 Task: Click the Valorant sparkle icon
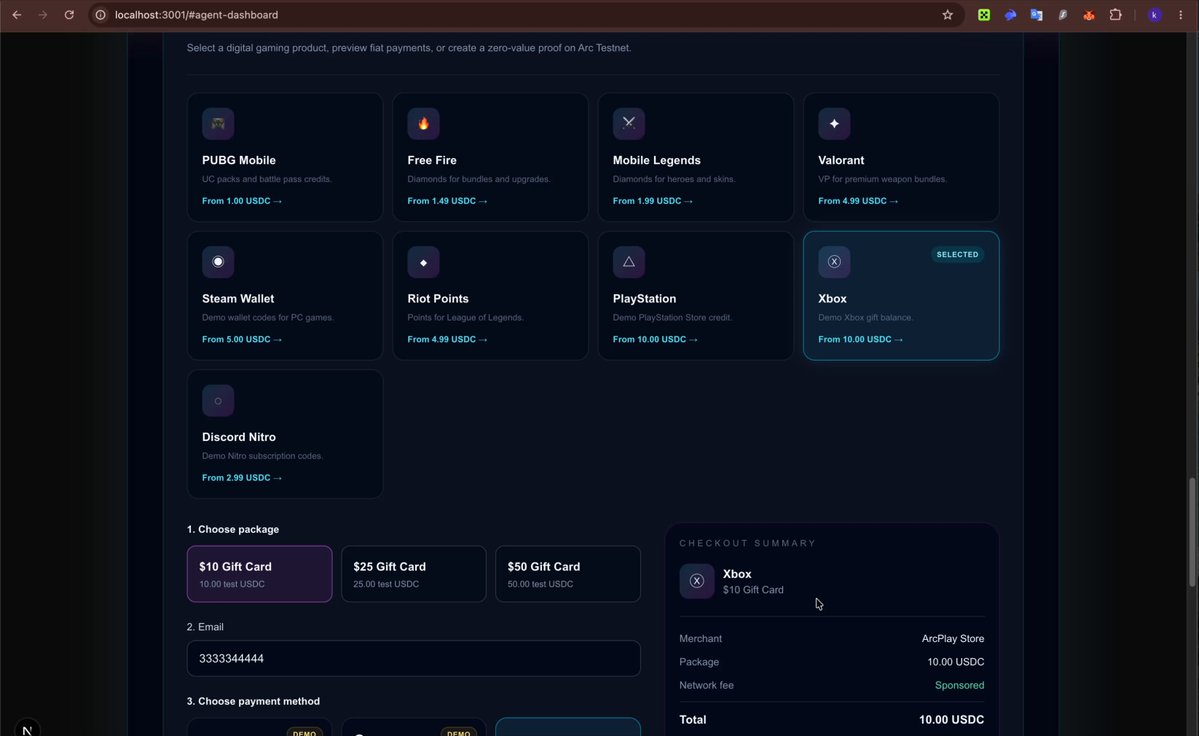click(x=834, y=124)
